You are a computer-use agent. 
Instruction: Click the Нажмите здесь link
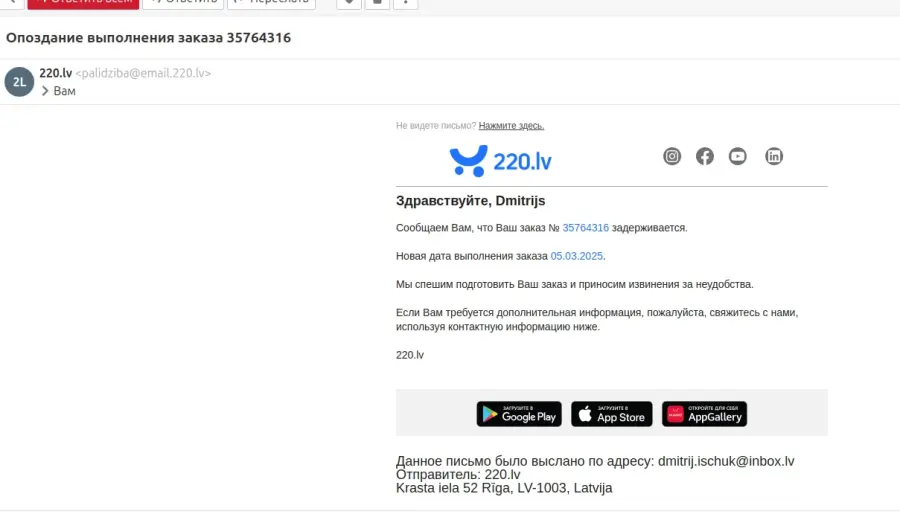tap(511, 126)
